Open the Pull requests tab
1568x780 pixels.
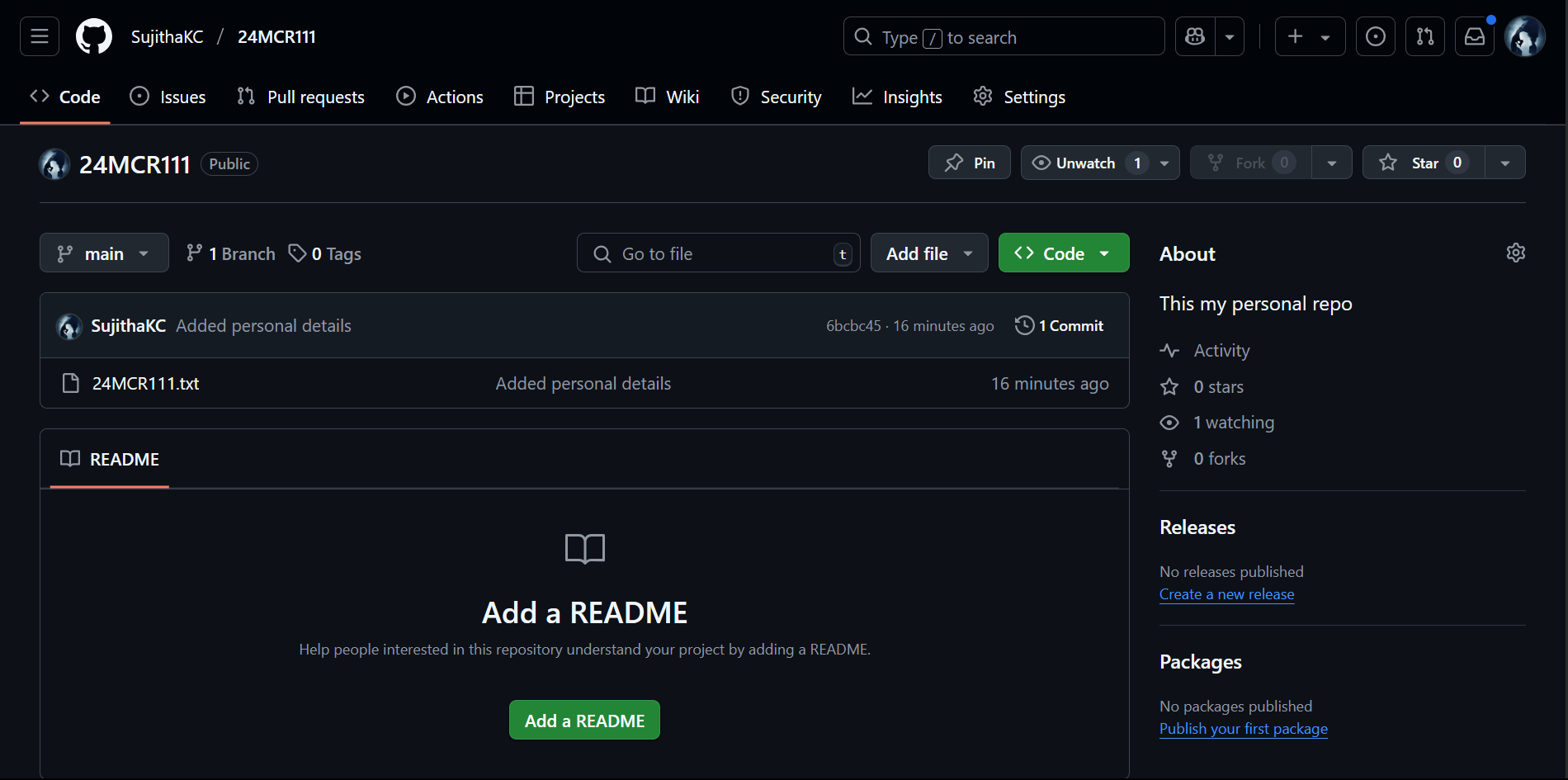pyautogui.click(x=300, y=97)
